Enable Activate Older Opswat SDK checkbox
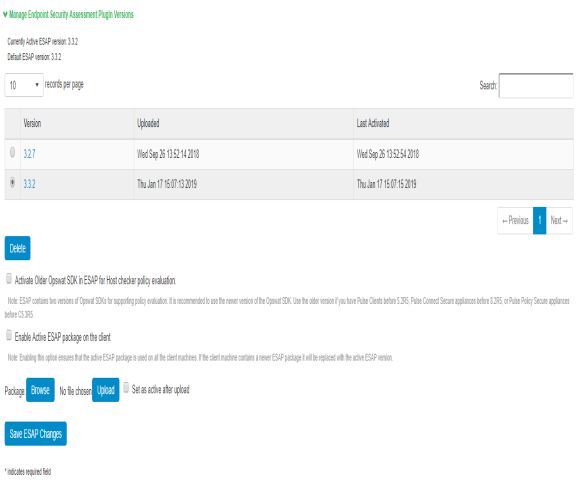 pos(9,279)
